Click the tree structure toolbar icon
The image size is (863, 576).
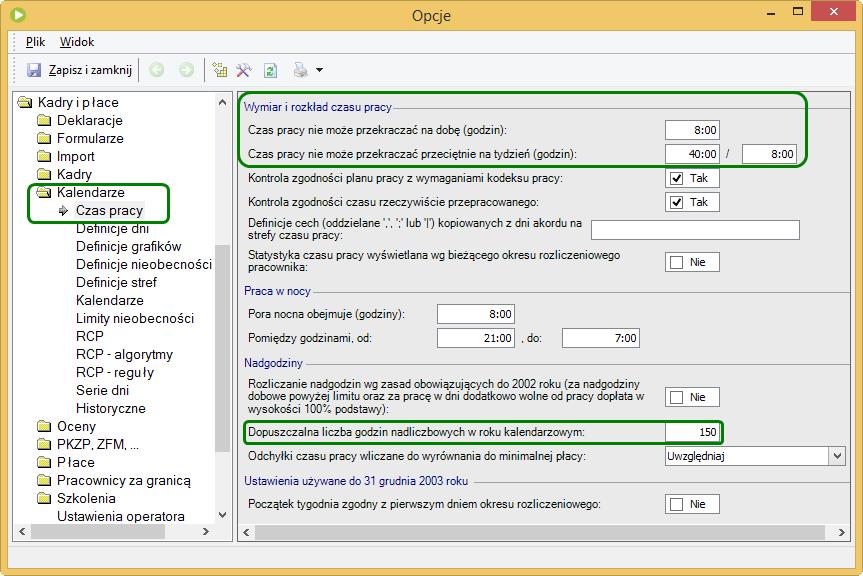[220, 70]
